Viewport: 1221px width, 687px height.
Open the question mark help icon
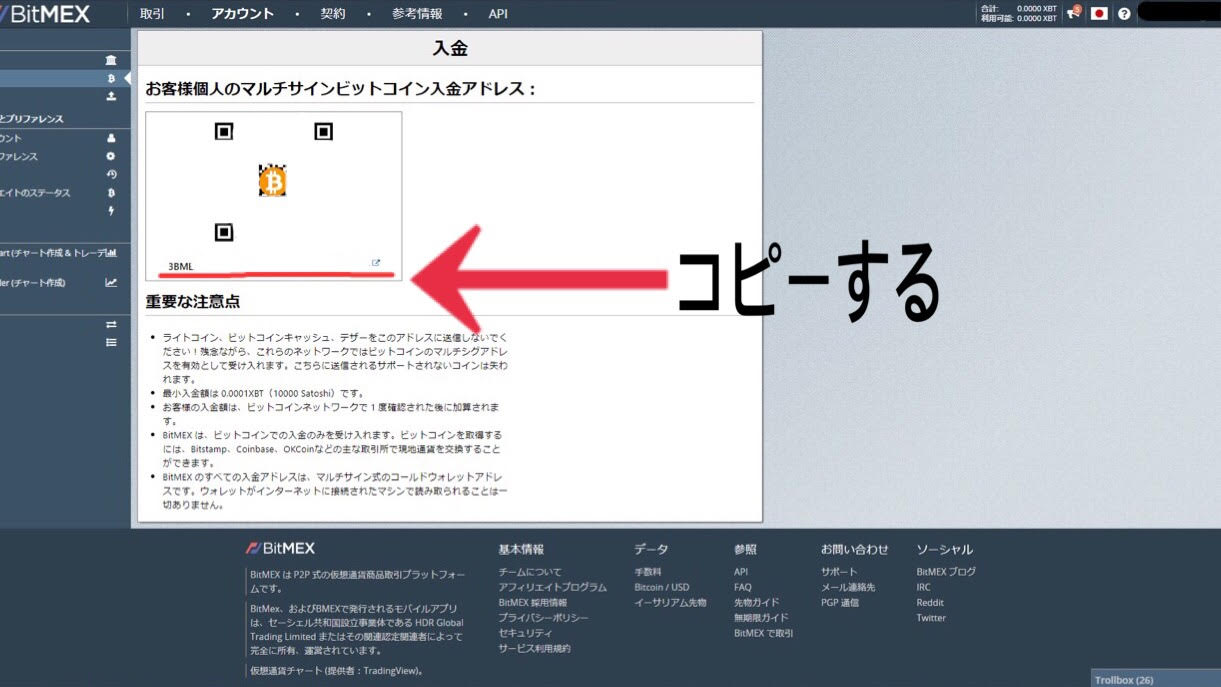coord(1124,14)
